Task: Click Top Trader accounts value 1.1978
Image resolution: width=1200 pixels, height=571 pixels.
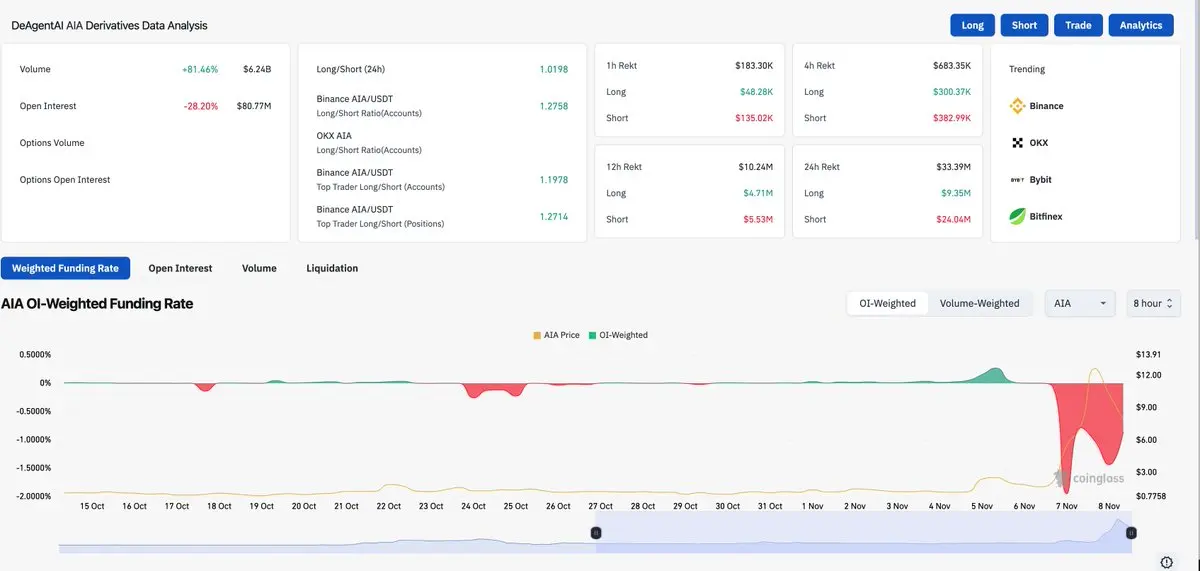Action: [x=553, y=180]
